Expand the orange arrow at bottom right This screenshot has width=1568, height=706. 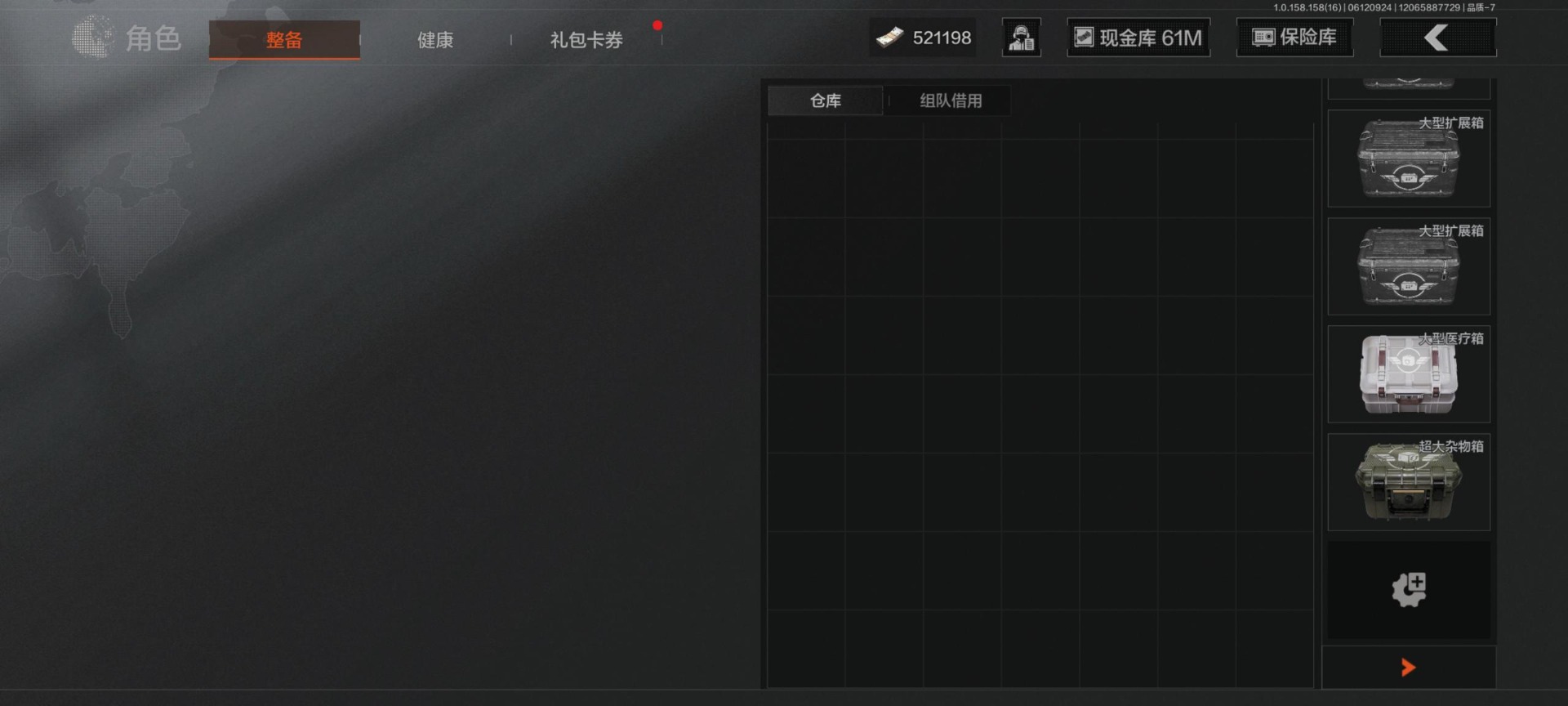click(1408, 668)
